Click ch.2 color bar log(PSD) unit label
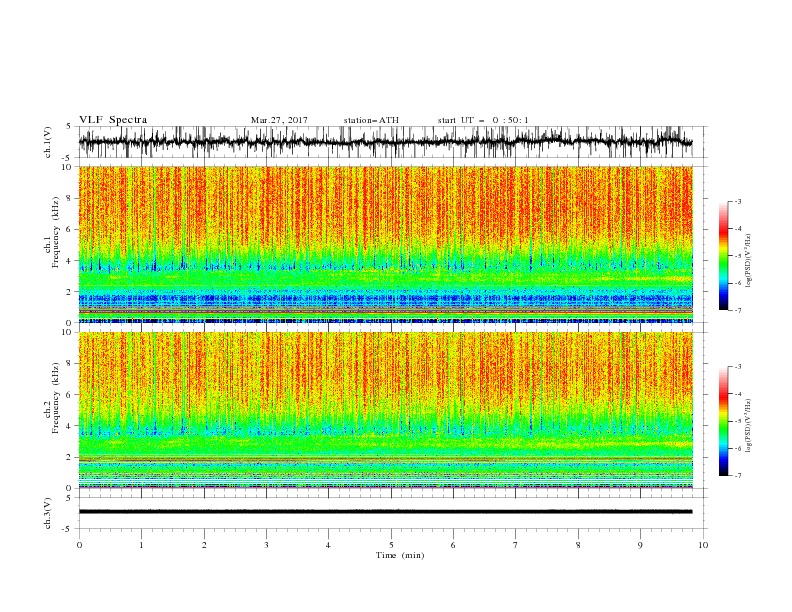The width and height of the screenshot is (792, 612). 749,426
